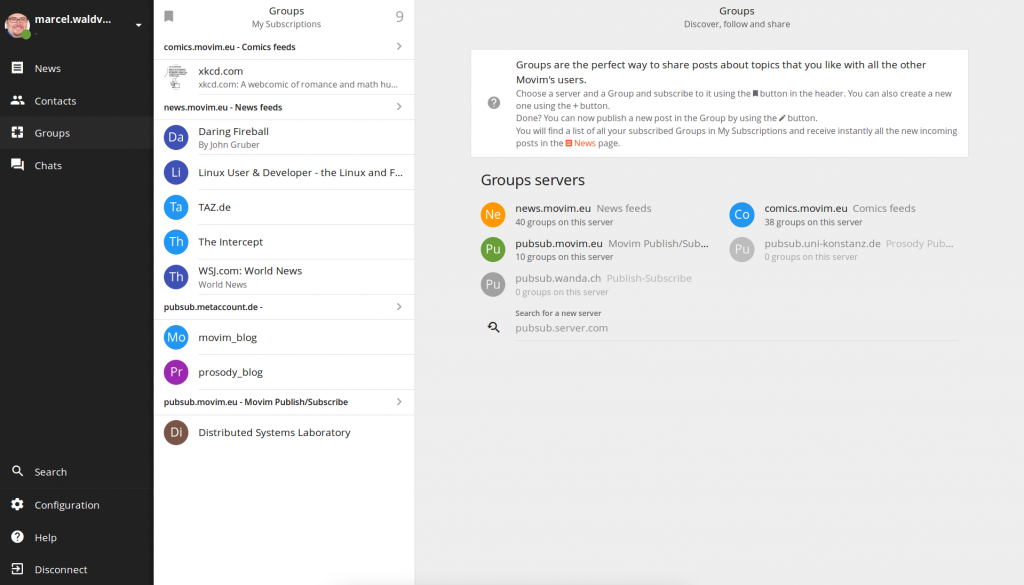Select Search label in the sidebar
Image resolution: width=1024 pixels, height=585 pixels.
(x=50, y=471)
